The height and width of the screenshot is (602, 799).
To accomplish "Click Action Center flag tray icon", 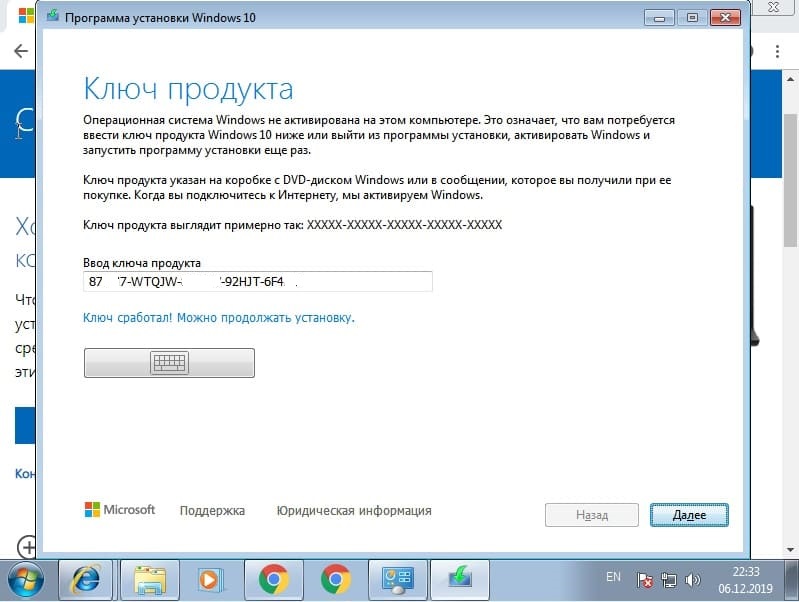I will [x=646, y=579].
